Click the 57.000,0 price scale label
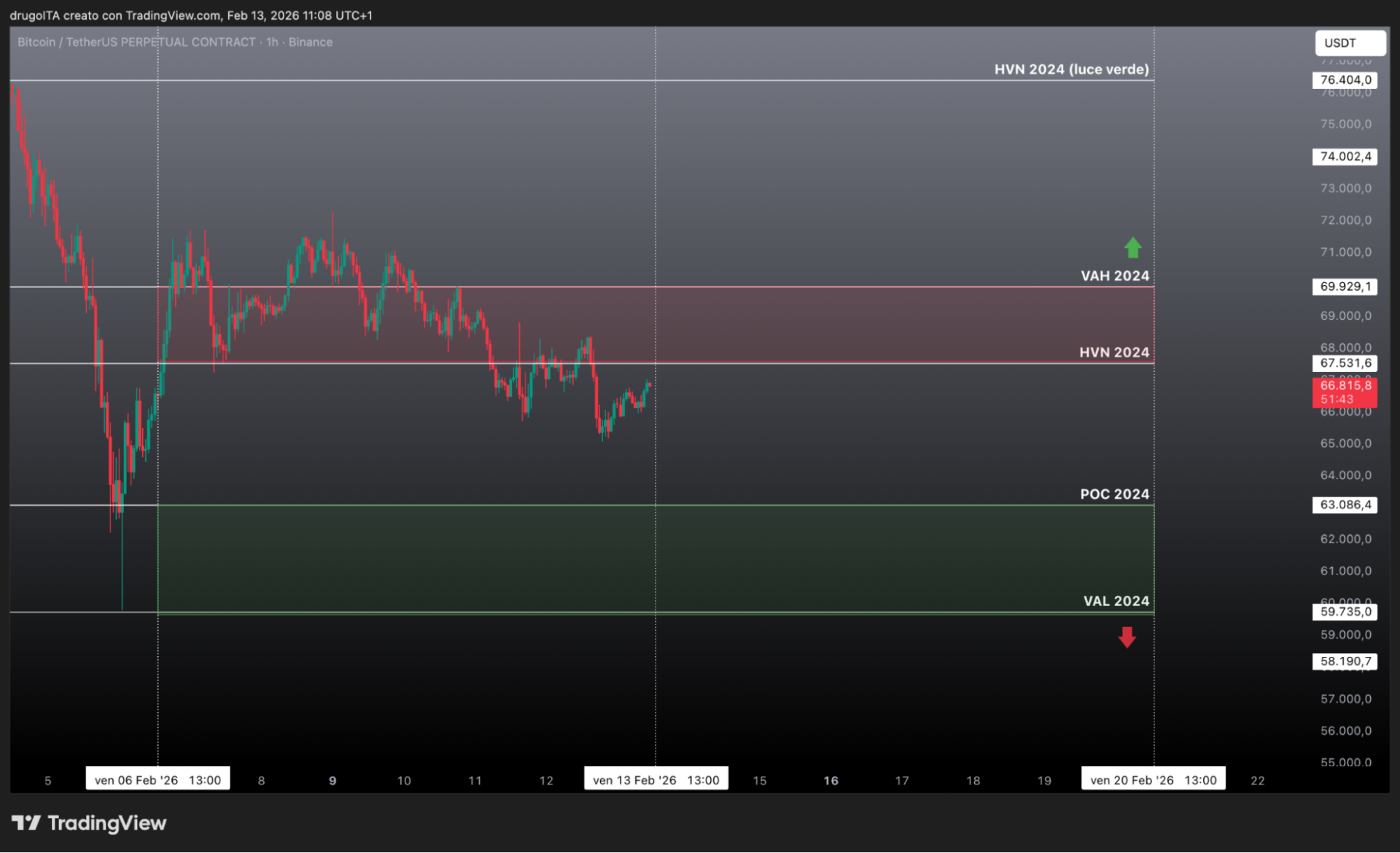The height and width of the screenshot is (853, 1400). (x=1346, y=698)
